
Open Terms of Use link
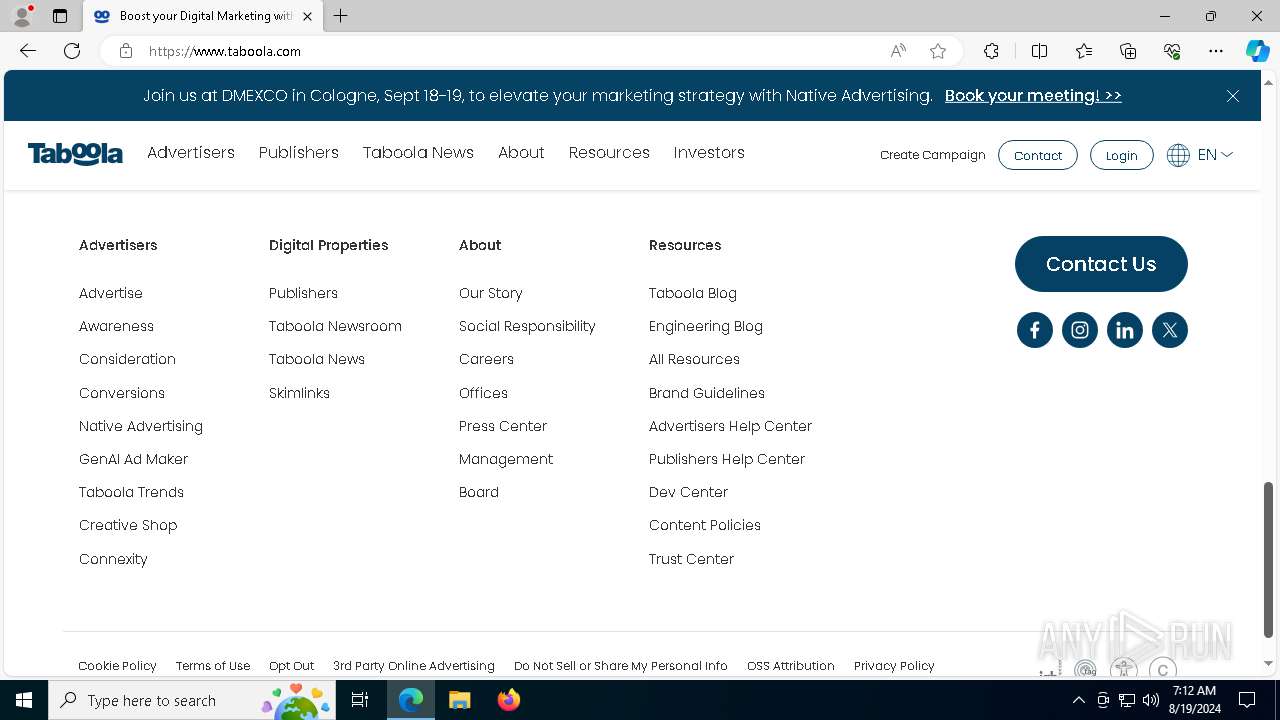click(x=213, y=666)
